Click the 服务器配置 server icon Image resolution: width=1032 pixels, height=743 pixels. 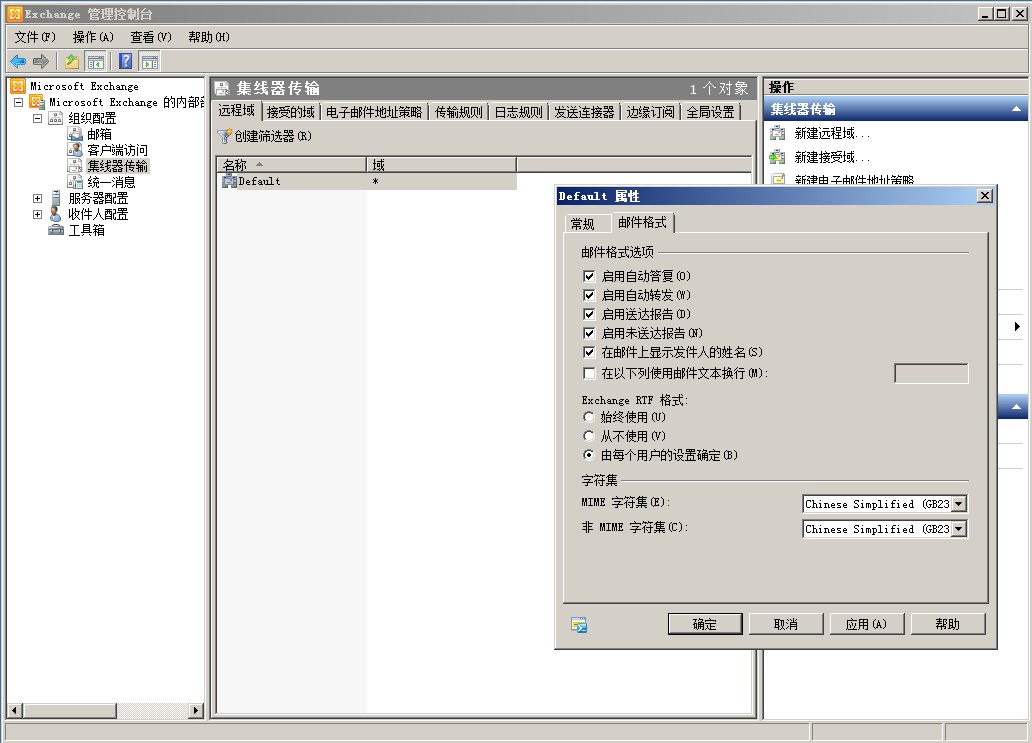click(x=56, y=198)
